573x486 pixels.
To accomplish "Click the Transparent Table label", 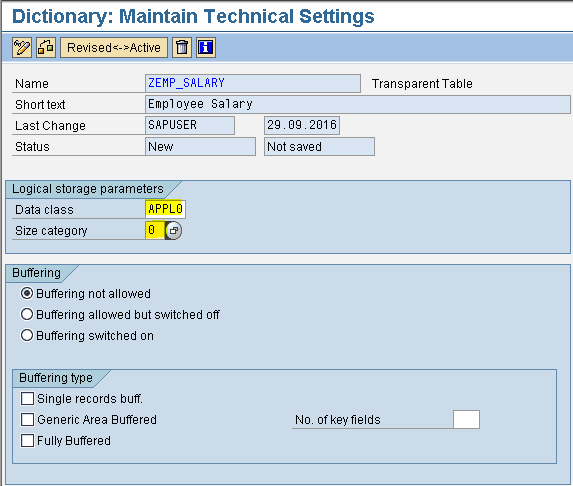I will pos(422,84).
